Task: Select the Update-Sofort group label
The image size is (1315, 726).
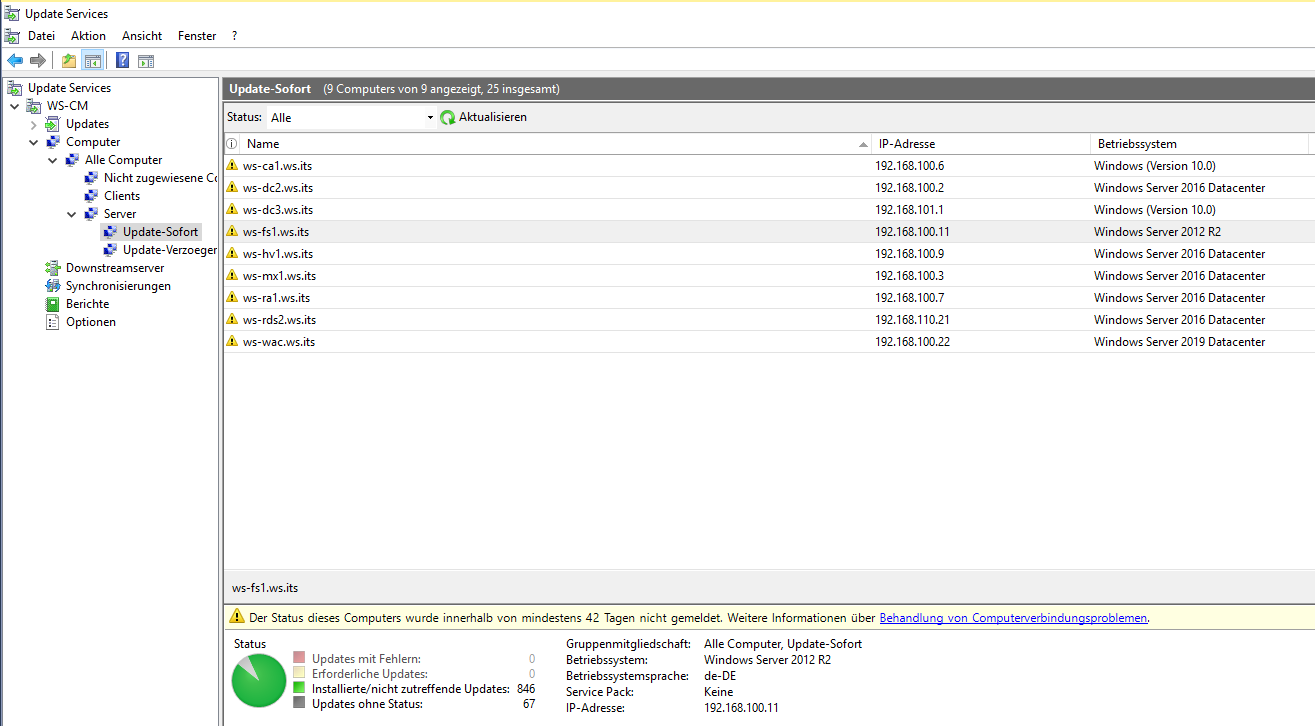Action: click(x=160, y=232)
